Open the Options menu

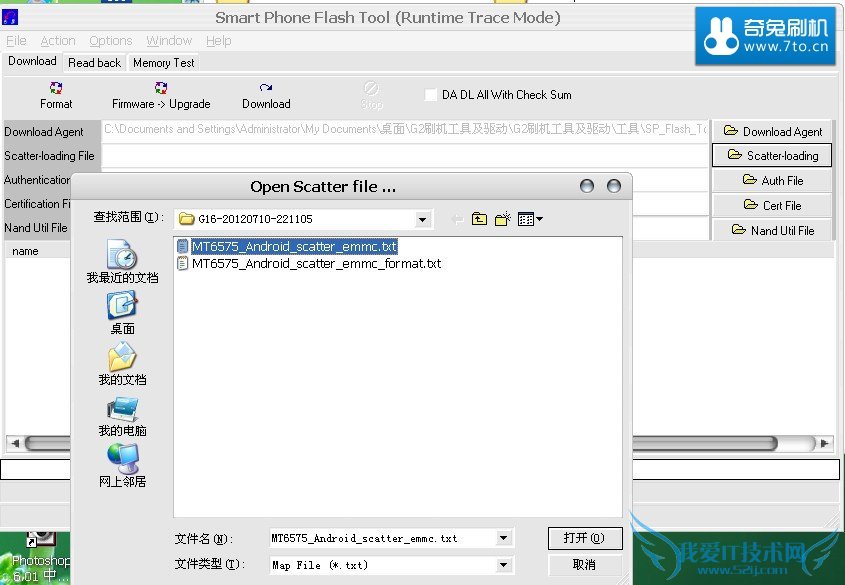click(110, 40)
